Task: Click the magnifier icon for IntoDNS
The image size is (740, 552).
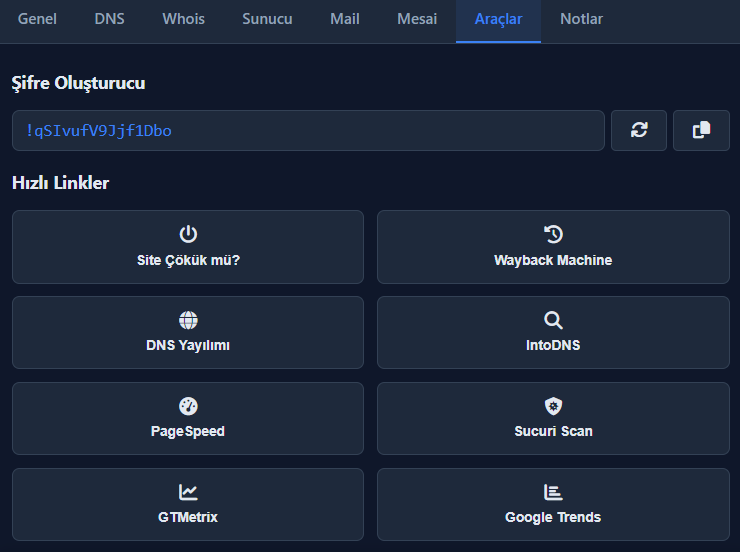Action: tap(553, 320)
